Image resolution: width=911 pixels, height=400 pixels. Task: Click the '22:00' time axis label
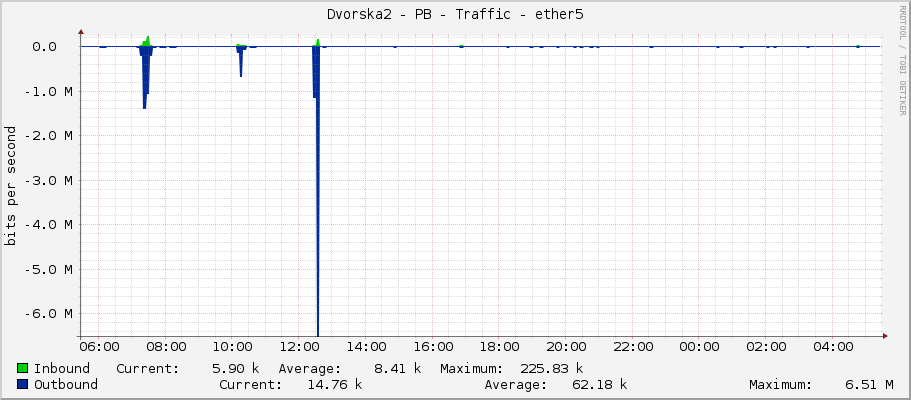pos(633,347)
